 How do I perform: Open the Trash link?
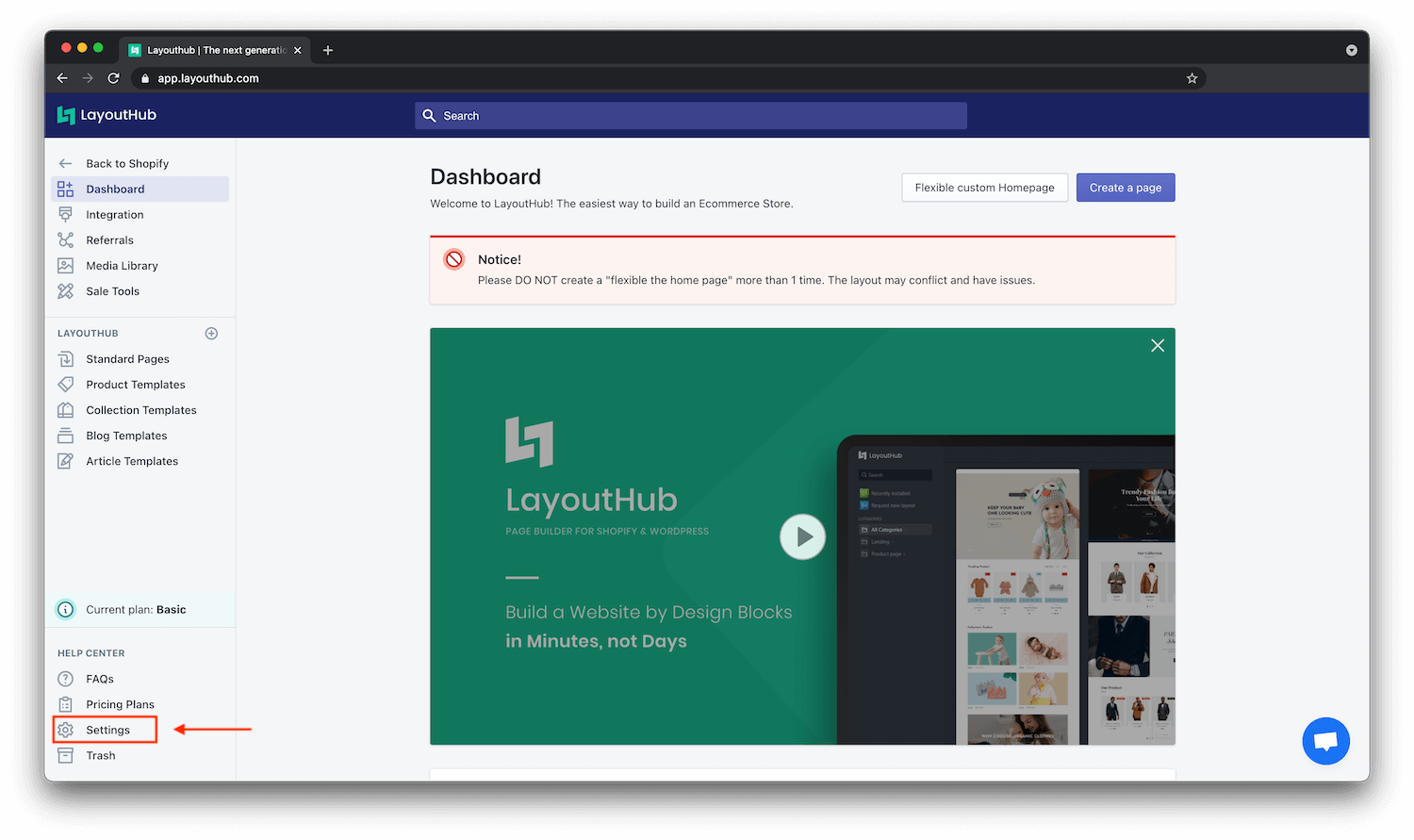[x=100, y=754]
